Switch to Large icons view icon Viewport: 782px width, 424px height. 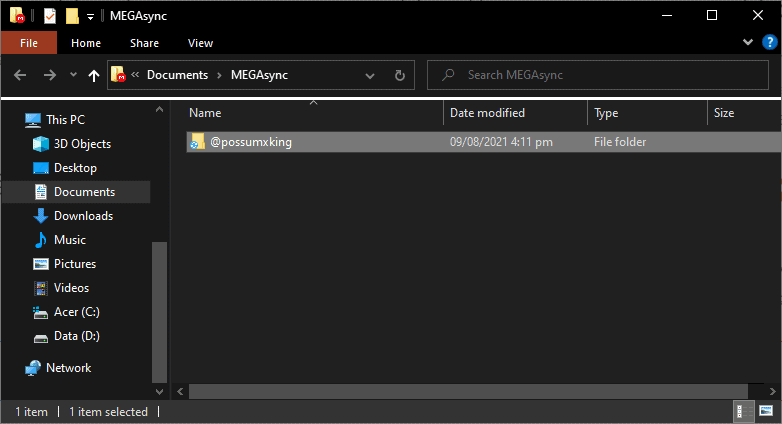pyautogui.click(x=766, y=412)
